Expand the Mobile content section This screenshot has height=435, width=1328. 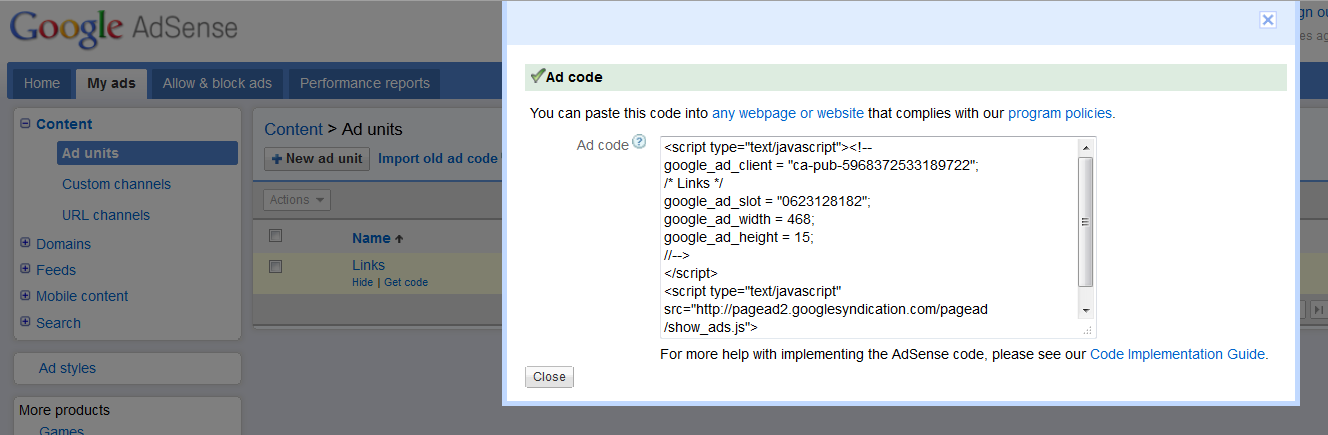[25, 295]
